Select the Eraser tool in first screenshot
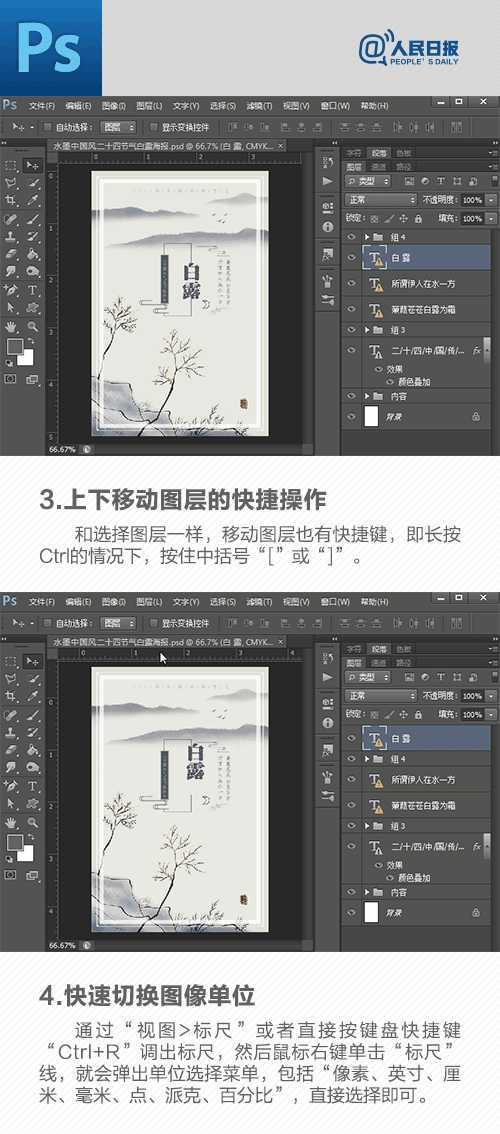 pos(12,254)
